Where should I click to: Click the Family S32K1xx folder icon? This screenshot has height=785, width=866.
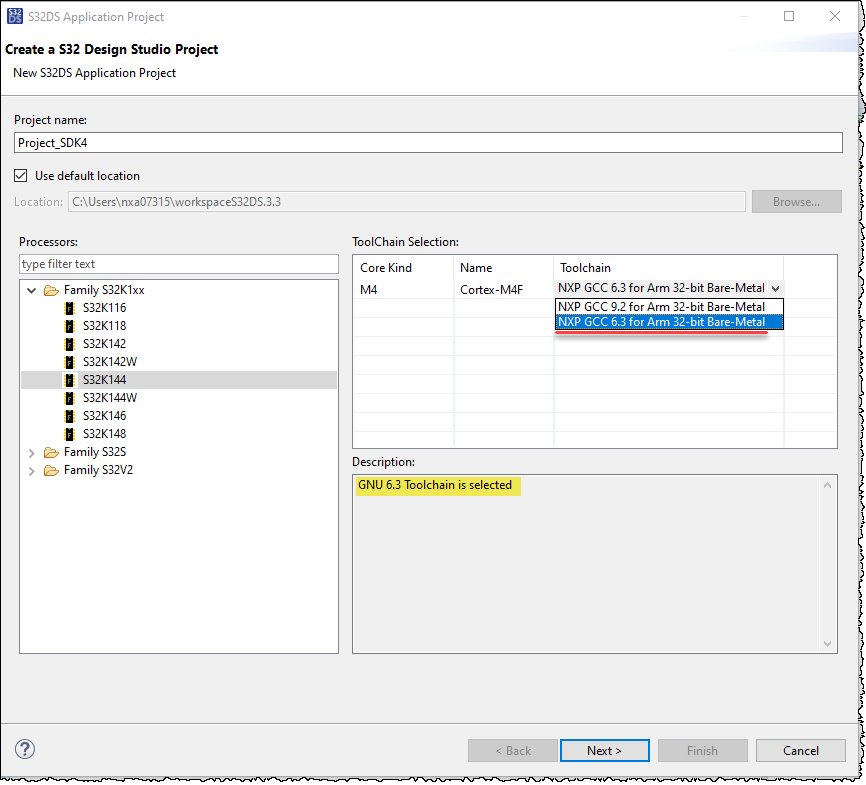pos(51,290)
